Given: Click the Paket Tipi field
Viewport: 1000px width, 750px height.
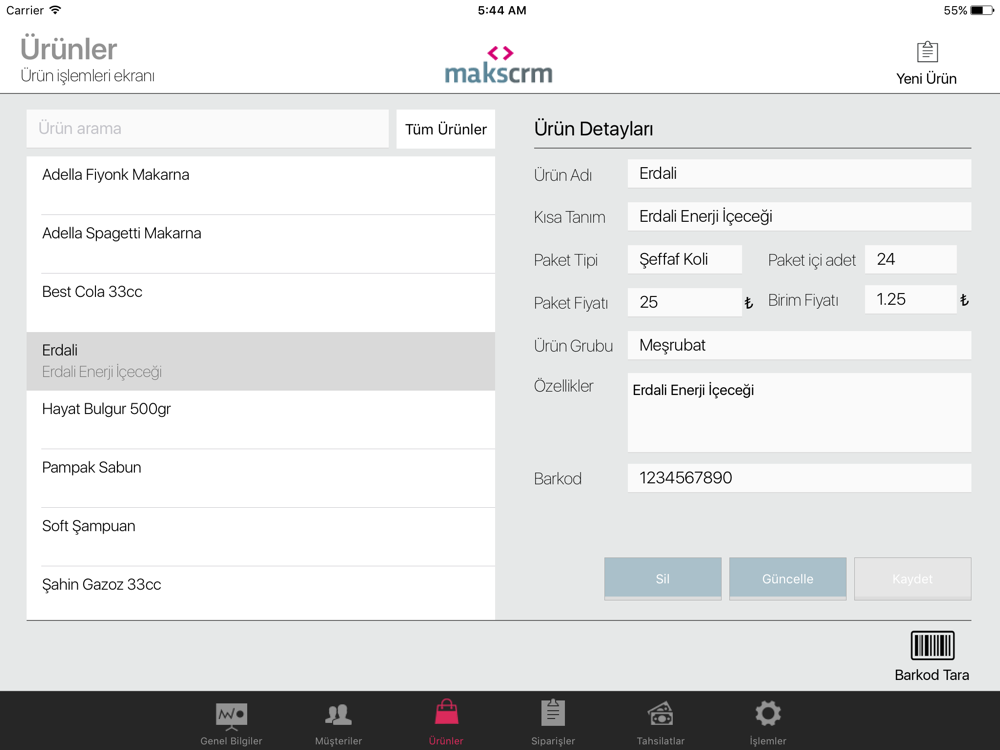Looking at the screenshot, I should tap(684, 259).
